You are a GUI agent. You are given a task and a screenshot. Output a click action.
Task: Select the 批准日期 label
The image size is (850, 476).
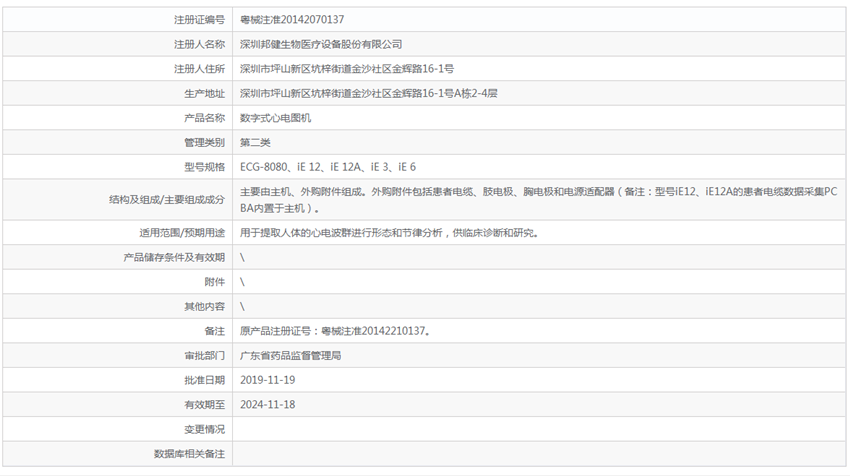204,380
